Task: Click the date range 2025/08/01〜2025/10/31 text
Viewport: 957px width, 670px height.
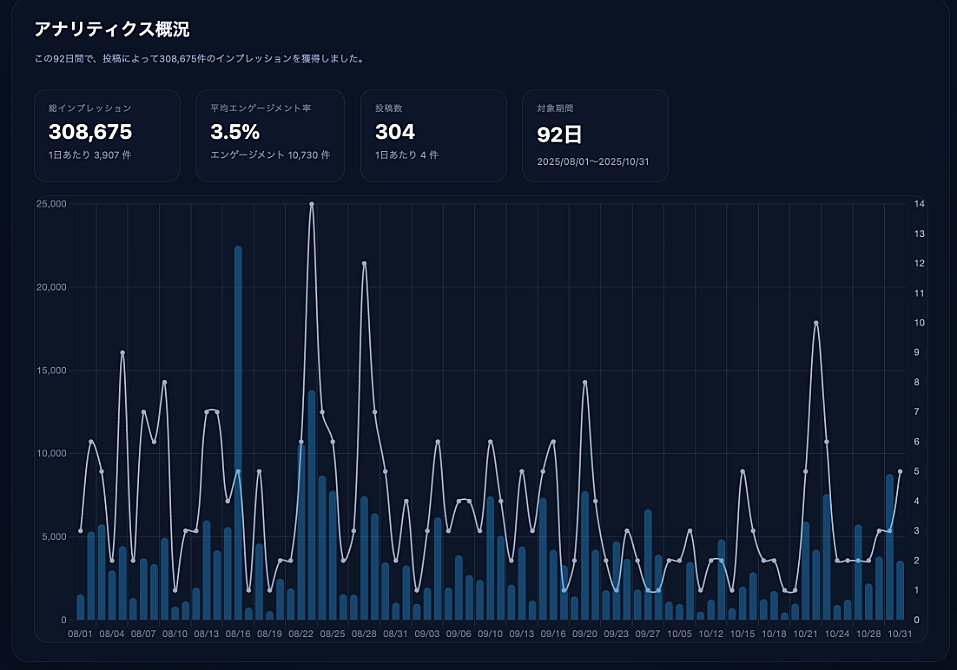Action: [595, 161]
